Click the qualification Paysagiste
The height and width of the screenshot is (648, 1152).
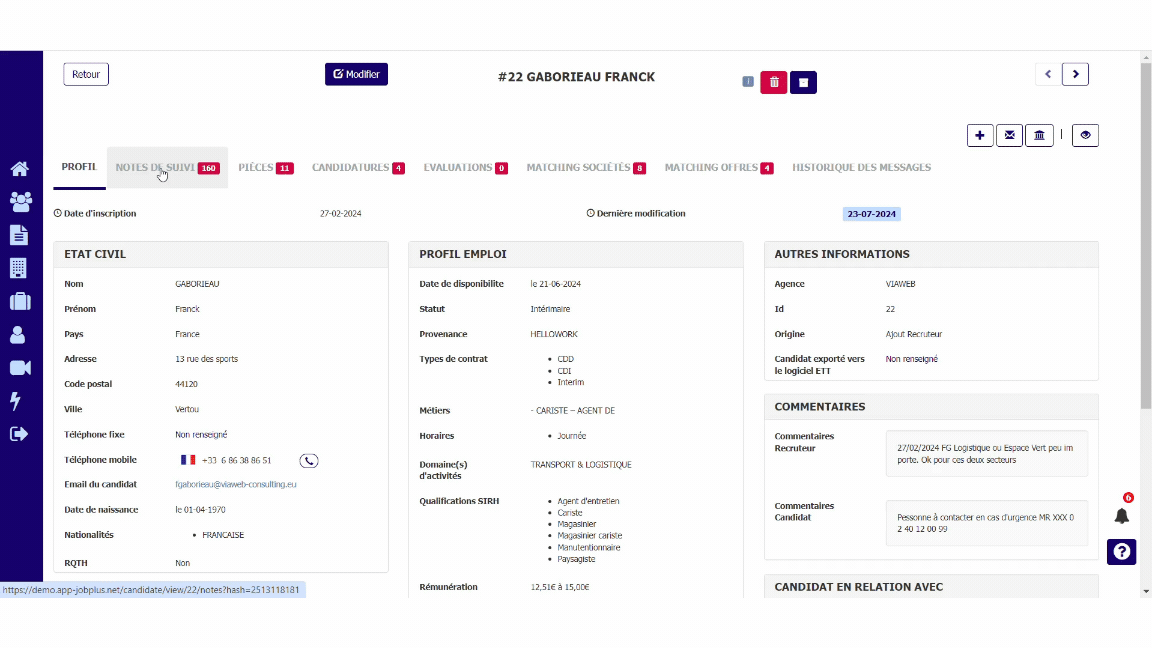[x=576, y=559]
